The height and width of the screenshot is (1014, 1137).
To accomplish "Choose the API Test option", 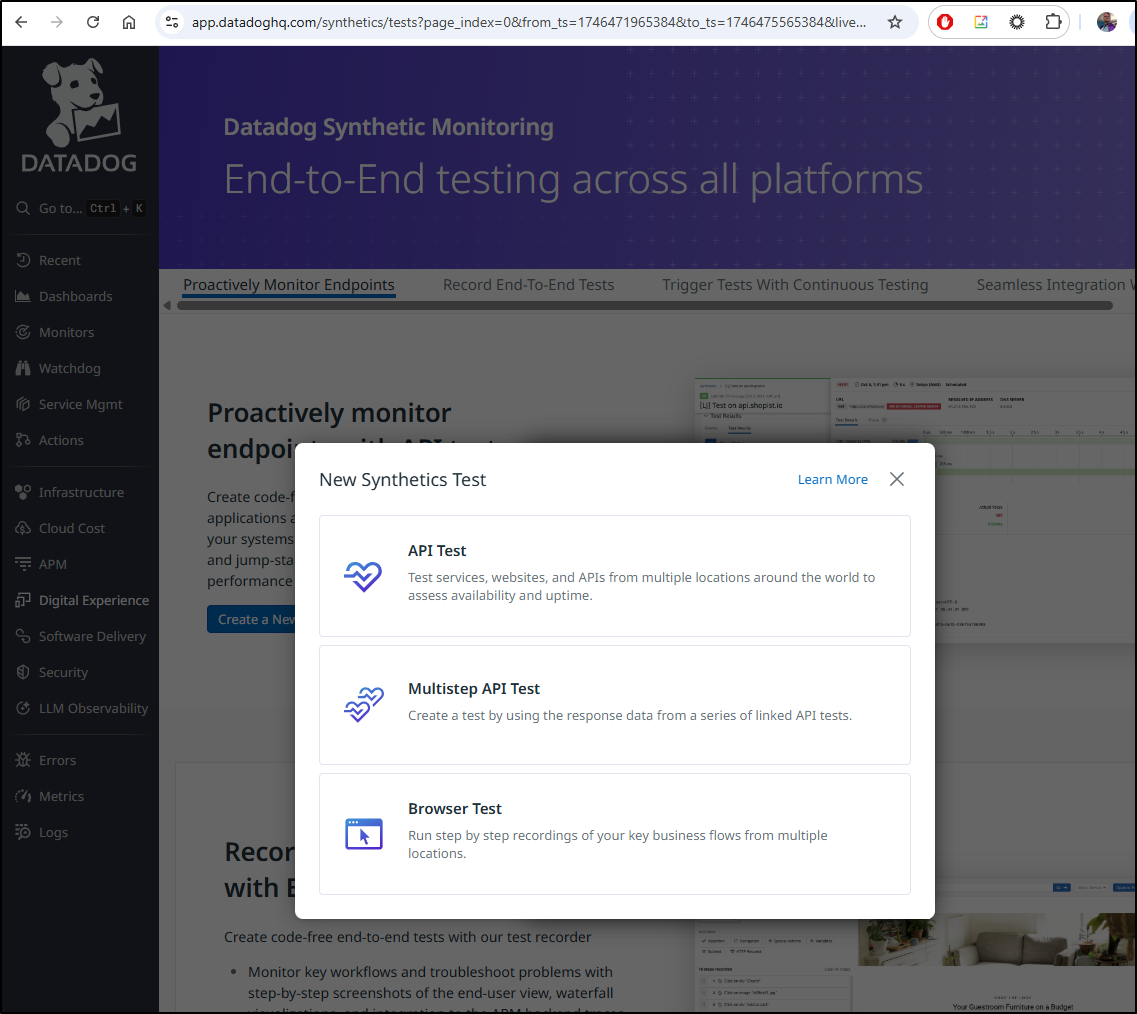I will (x=615, y=576).
